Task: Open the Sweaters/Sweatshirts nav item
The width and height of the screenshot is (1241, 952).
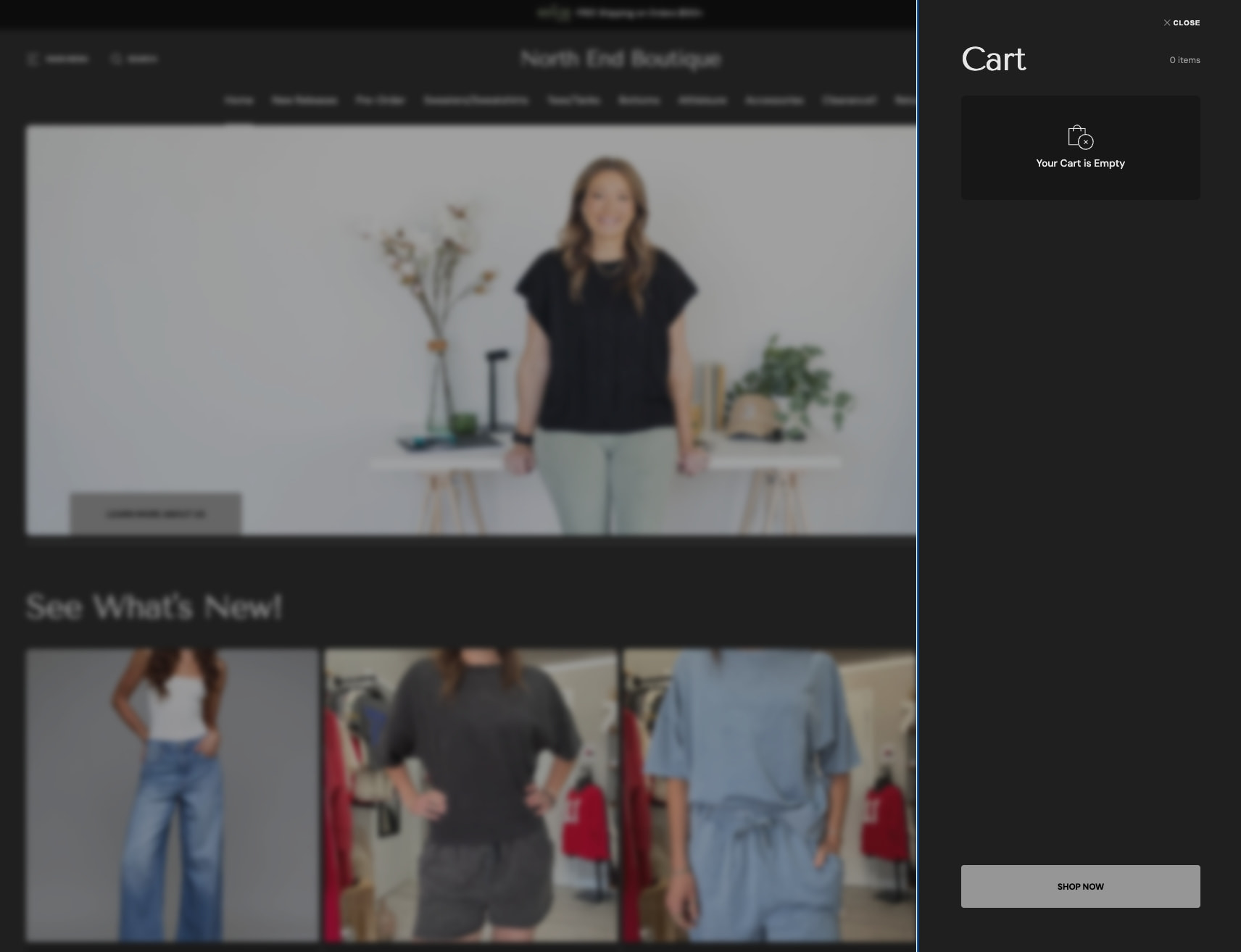Action: tap(476, 100)
